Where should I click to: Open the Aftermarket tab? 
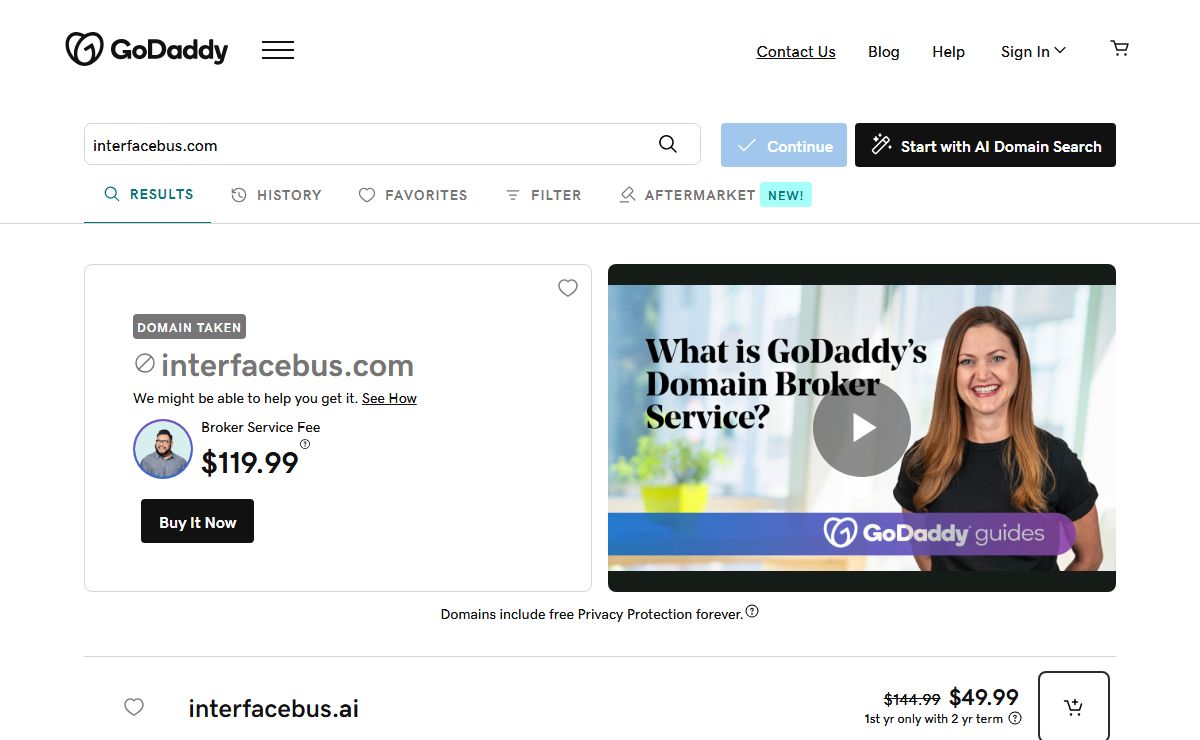[x=687, y=195]
